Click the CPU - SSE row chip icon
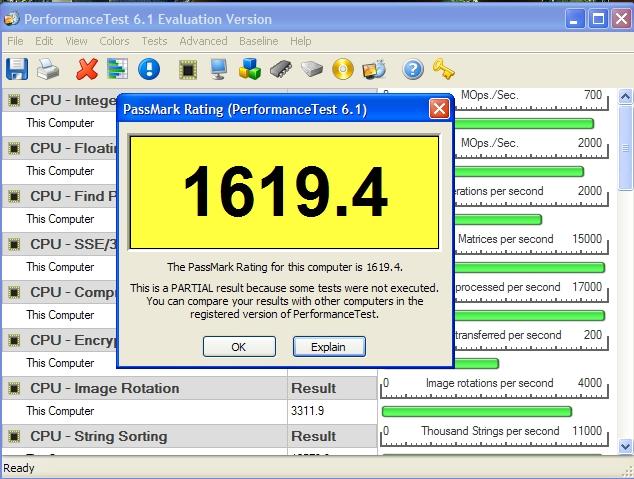This screenshot has height=479, width=634. tap(14, 244)
